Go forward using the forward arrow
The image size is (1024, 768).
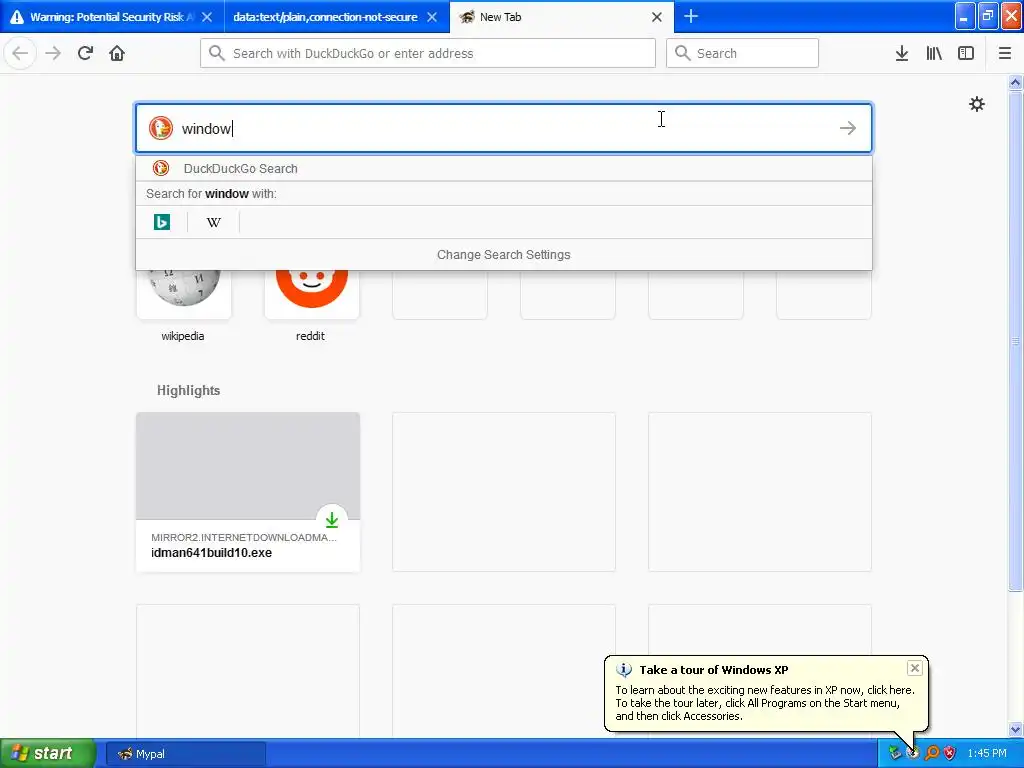(53, 53)
